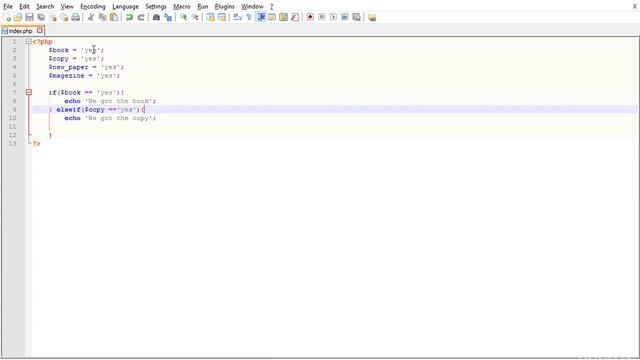
Task: Select the index.php document tab
Action: (20, 31)
